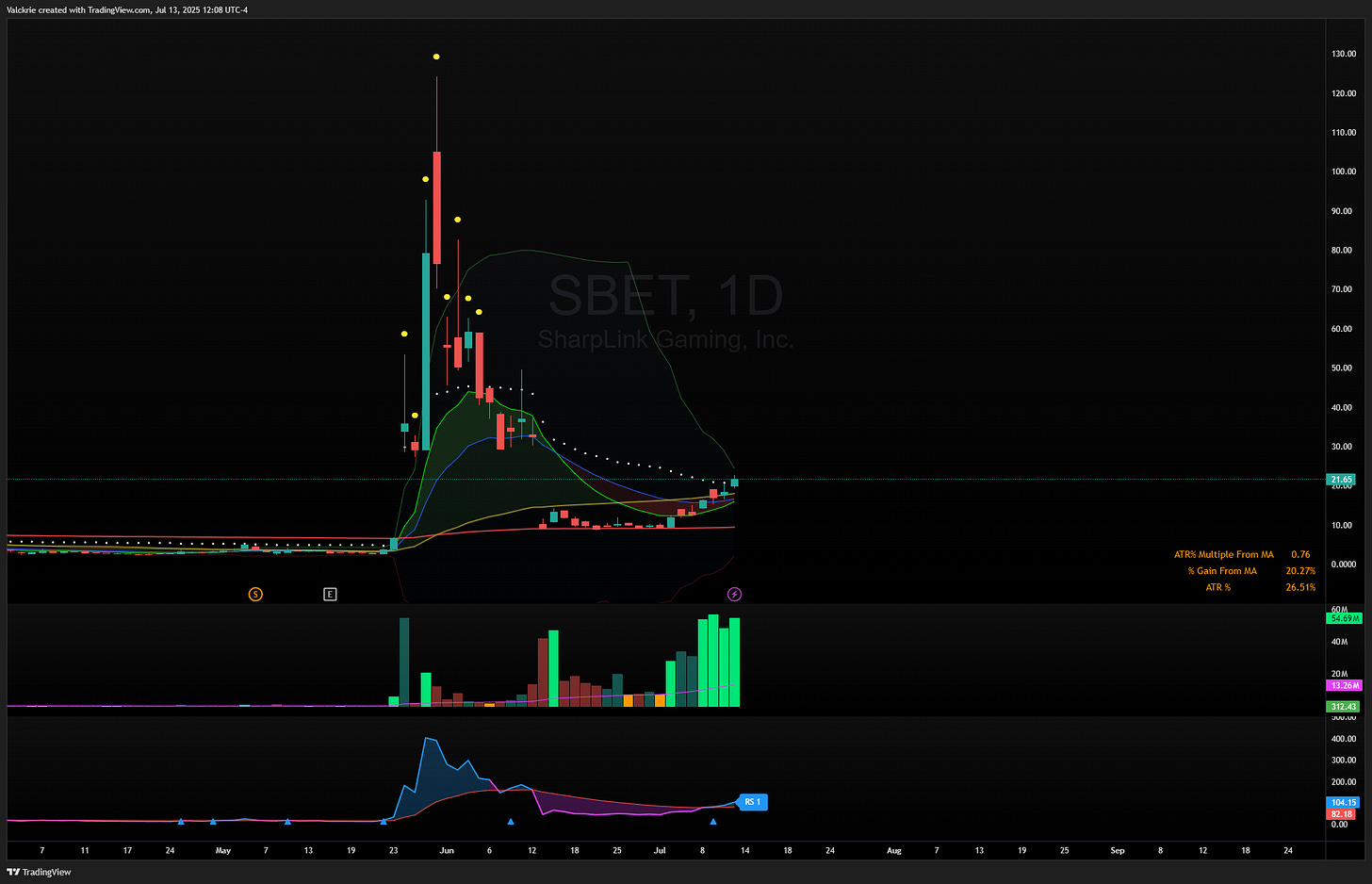1372x884 pixels.
Task: Click the % Gain From MA label
Action: 1221,571
